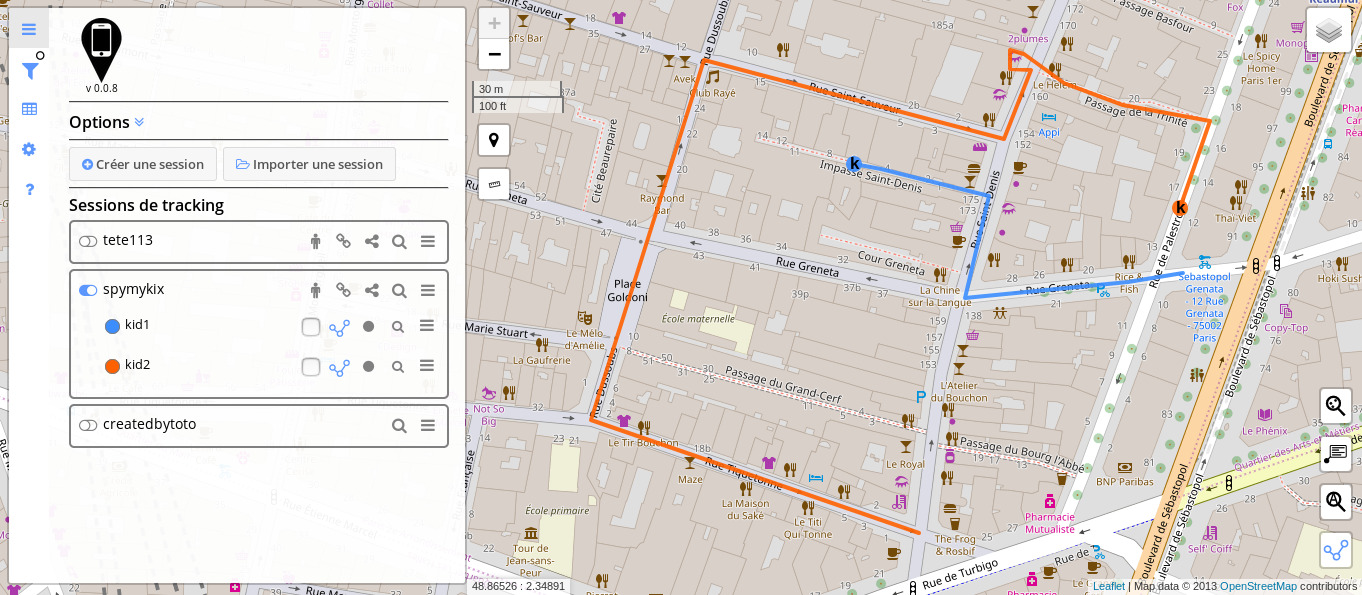The image size is (1362, 595).
Task: Click the ruler measure map control
Action: (494, 184)
